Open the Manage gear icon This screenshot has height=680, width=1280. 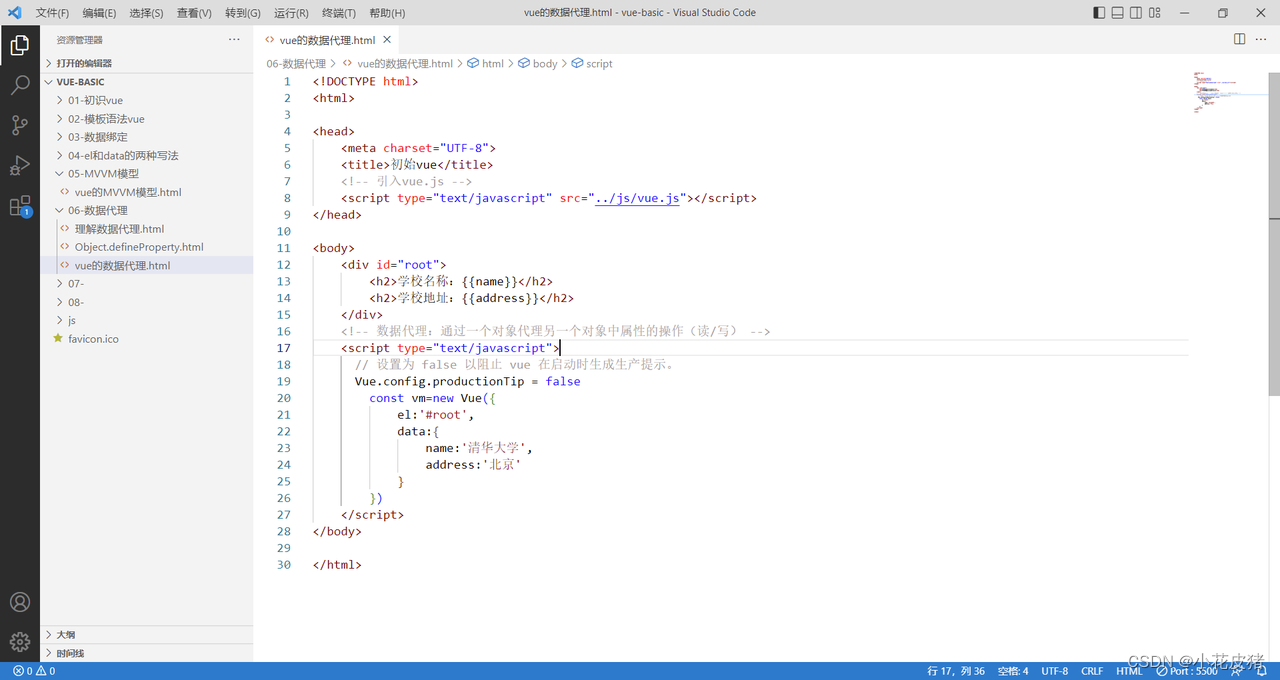pyautogui.click(x=20, y=642)
